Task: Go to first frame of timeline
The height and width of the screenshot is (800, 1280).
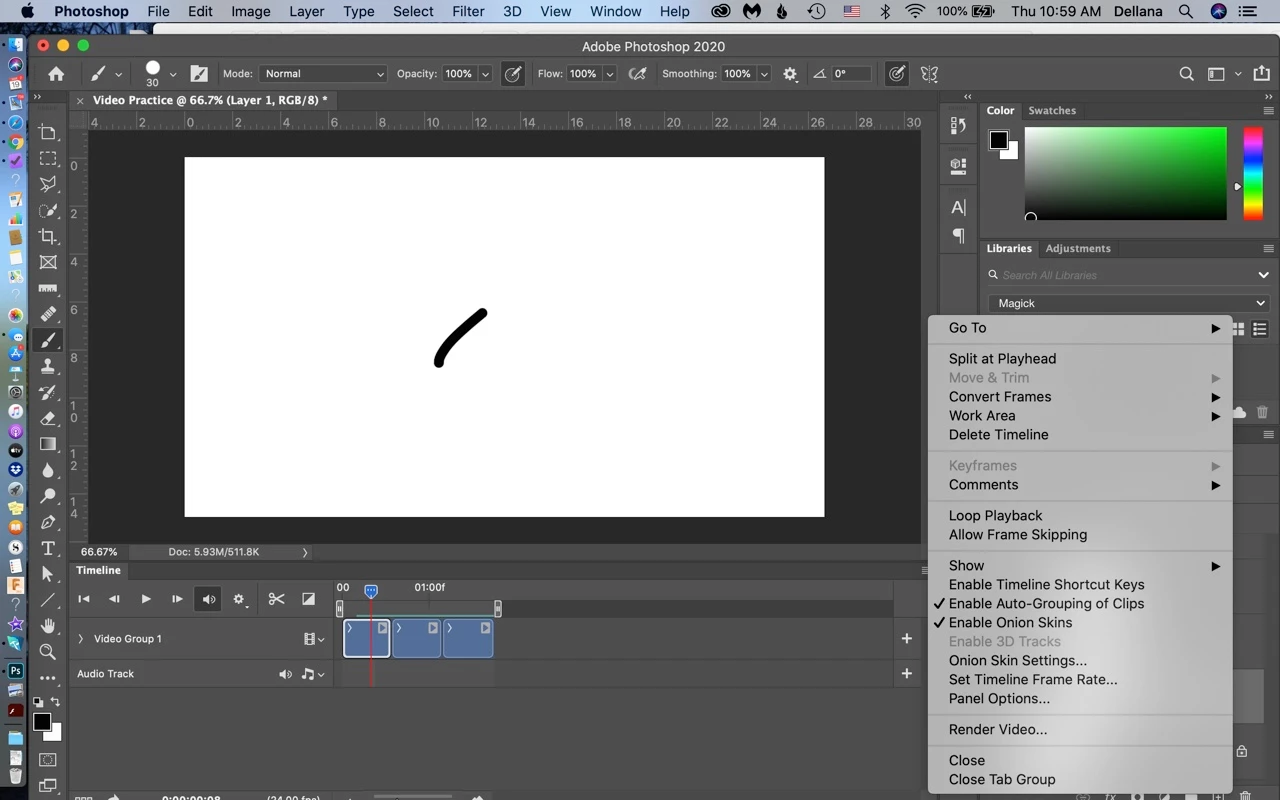Action: pos(84,599)
